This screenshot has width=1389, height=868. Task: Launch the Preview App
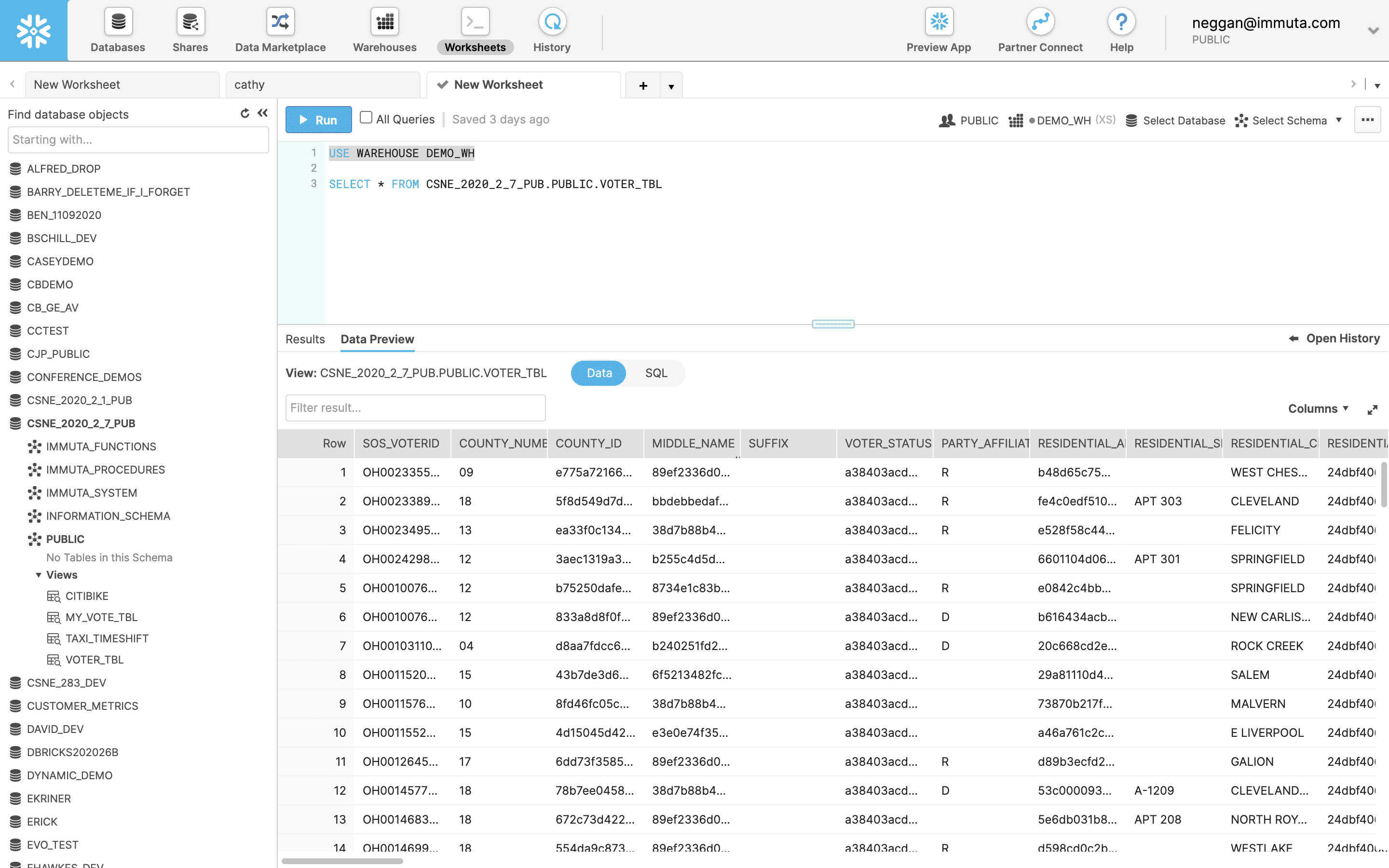point(937,30)
